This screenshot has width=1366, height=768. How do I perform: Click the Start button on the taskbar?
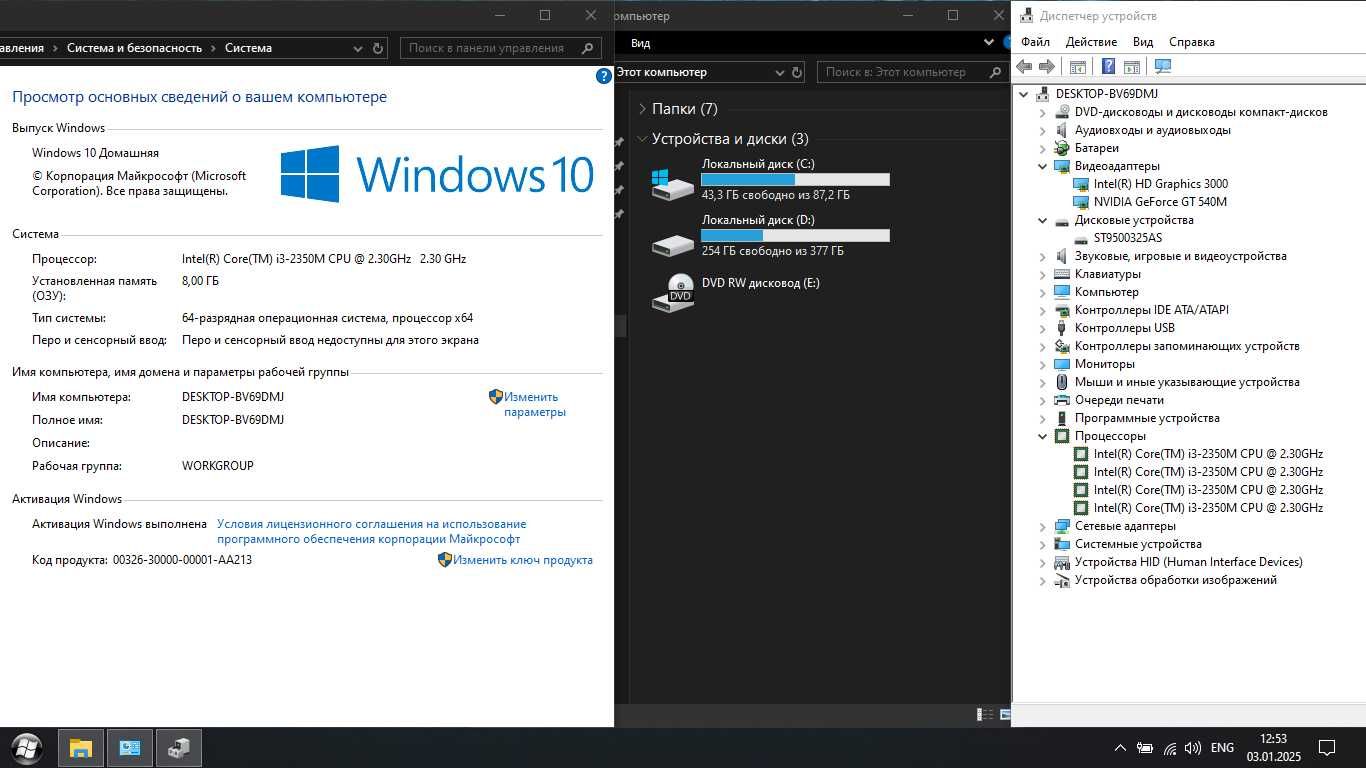point(27,747)
